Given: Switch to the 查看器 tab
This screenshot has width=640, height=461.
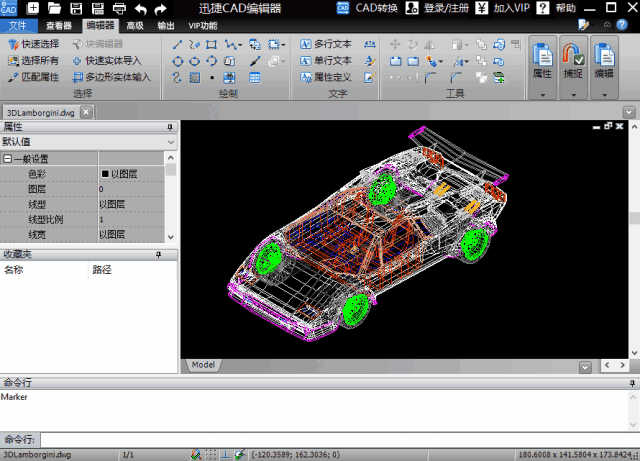Looking at the screenshot, I should point(59,26).
